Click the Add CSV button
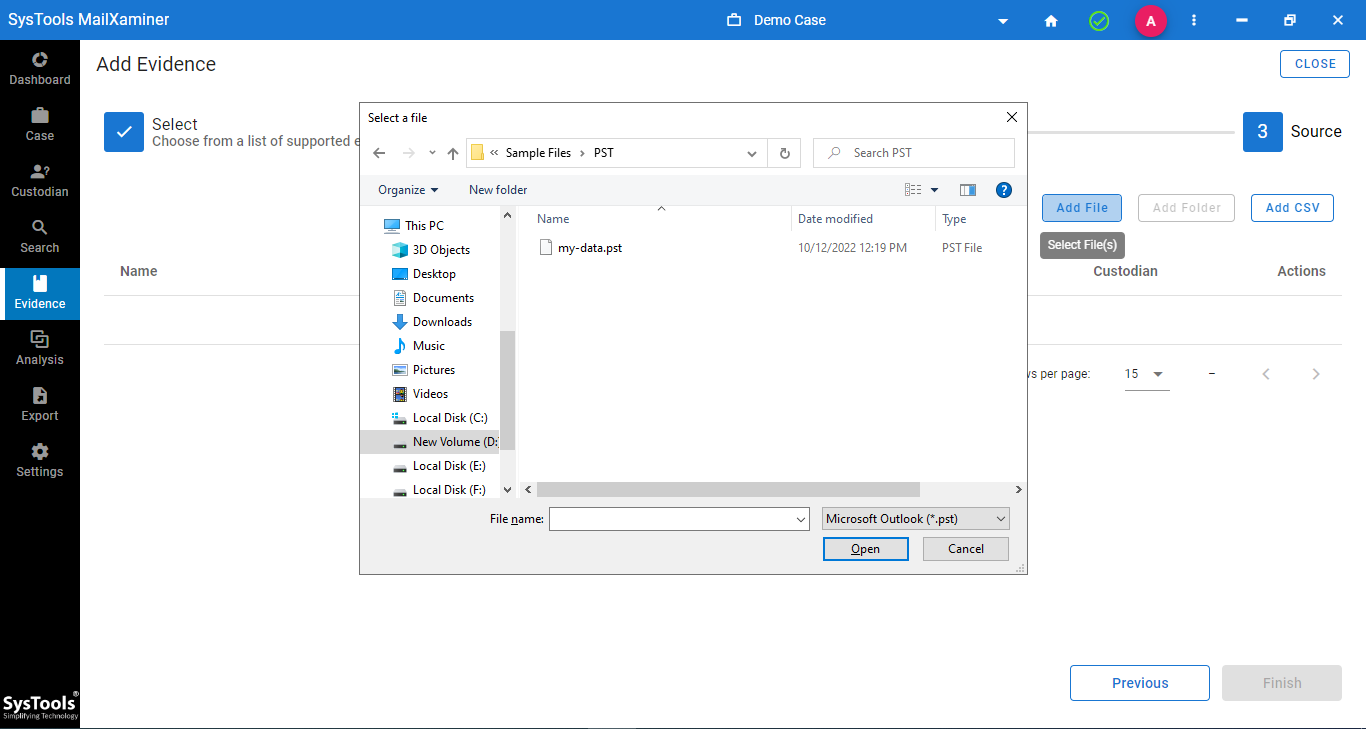The width and height of the screenshot is (1366, 729). coord(1292,208)
